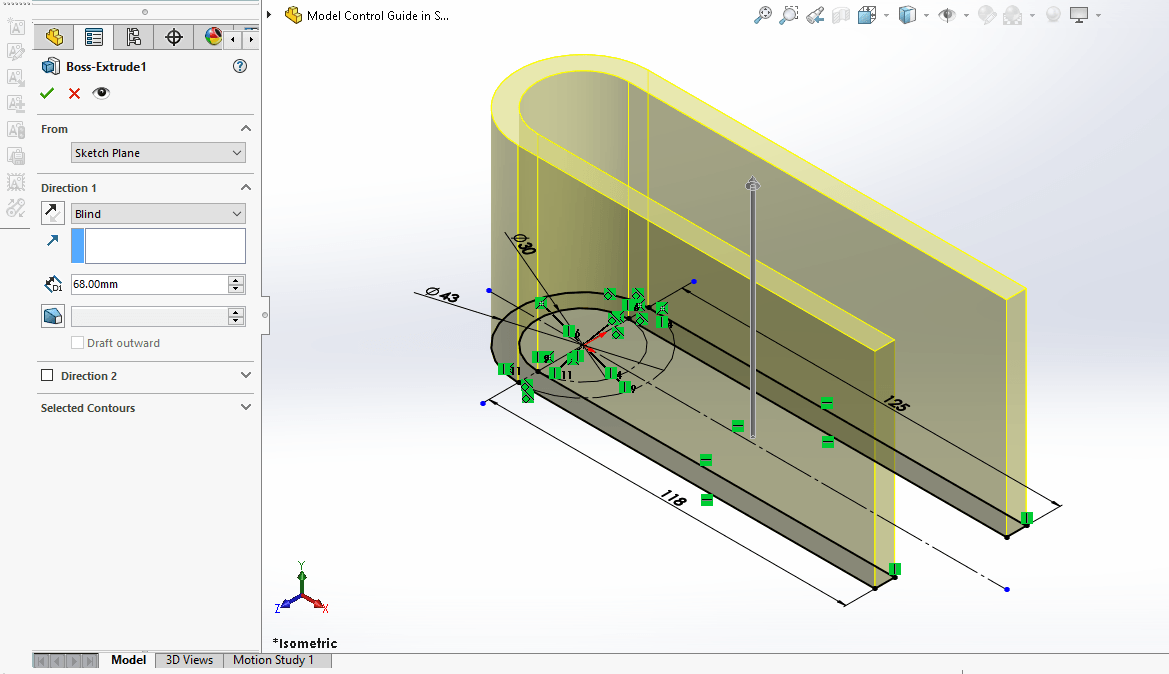Click the Previous View icon
1169x674 pixels.
(814, 14)
